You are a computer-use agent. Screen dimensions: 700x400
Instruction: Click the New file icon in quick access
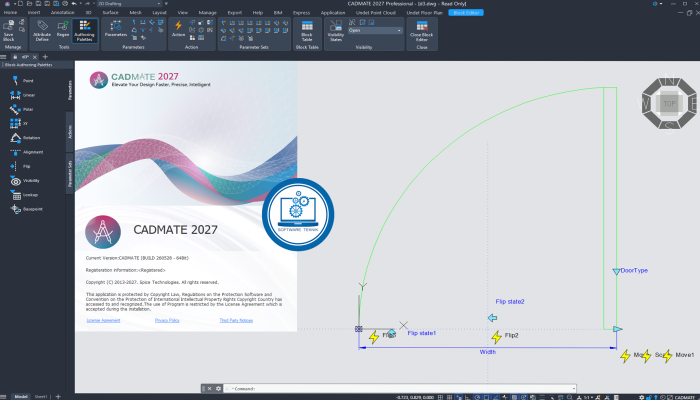[21, 4]
